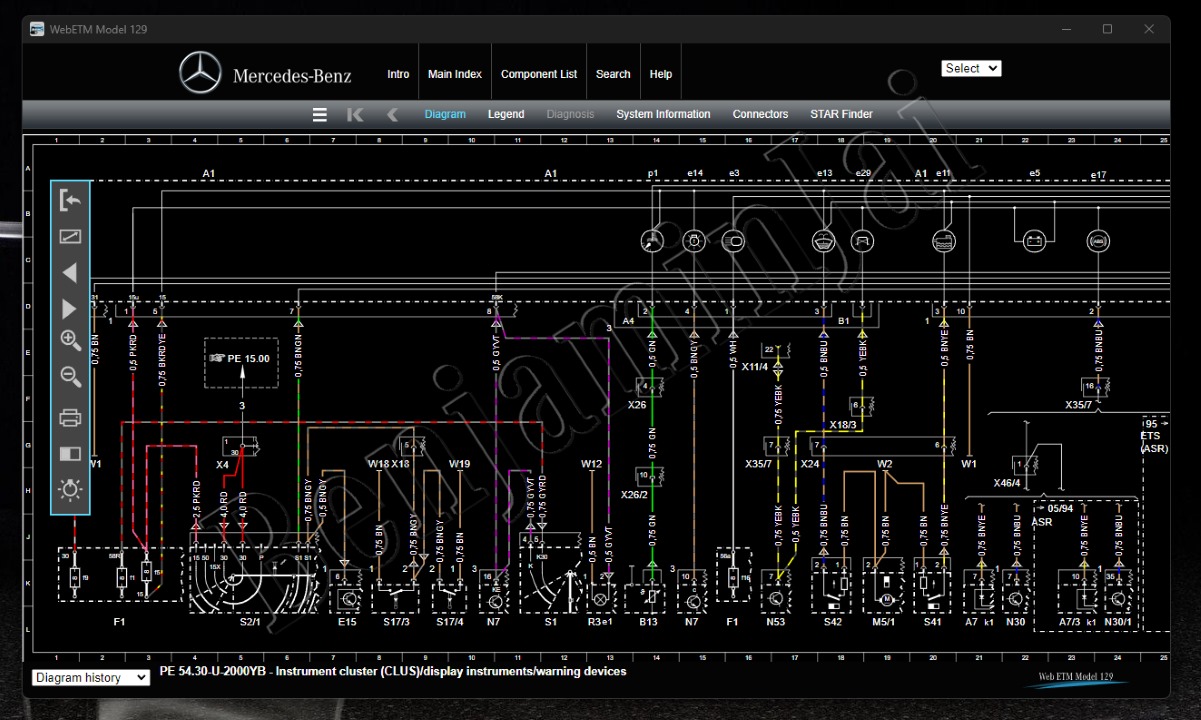Click the Mercedes-Benz star logo
The width and height of the screenshot is (1201, 720).
pyautogui.click(x=200, y=74)
